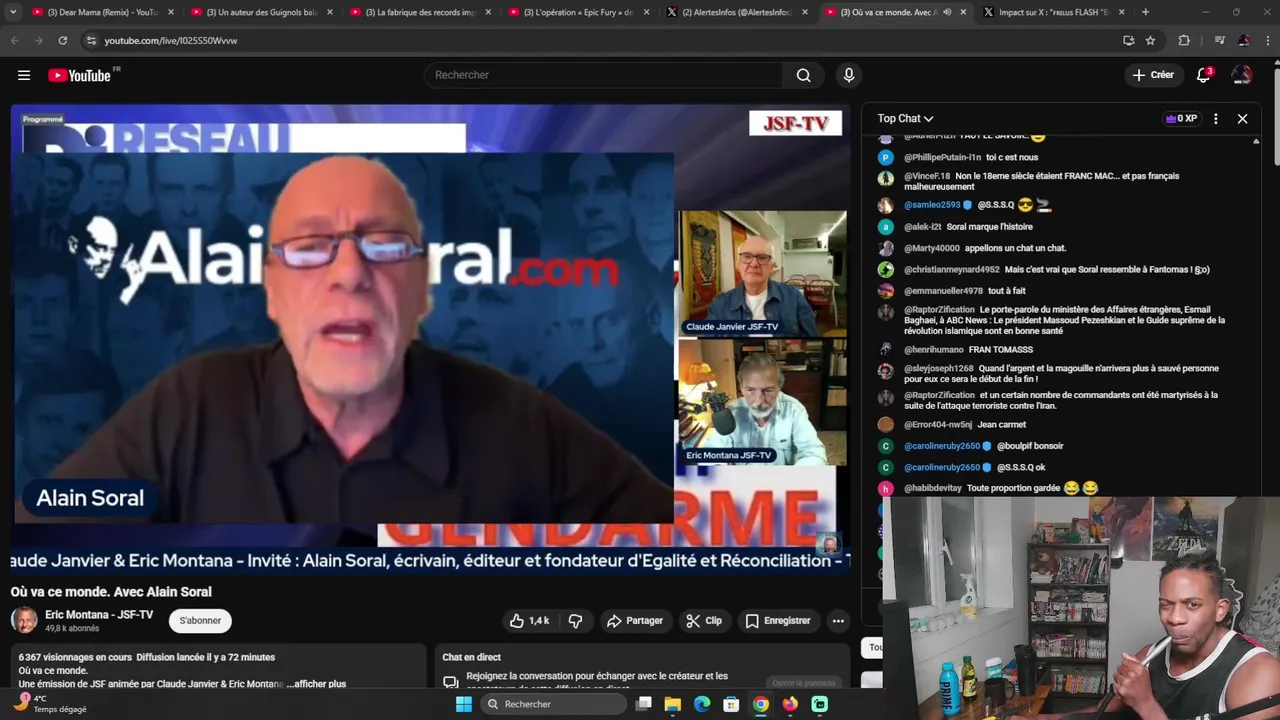Open the account avatar menu
The image size is (1280, 720).
1241,75
